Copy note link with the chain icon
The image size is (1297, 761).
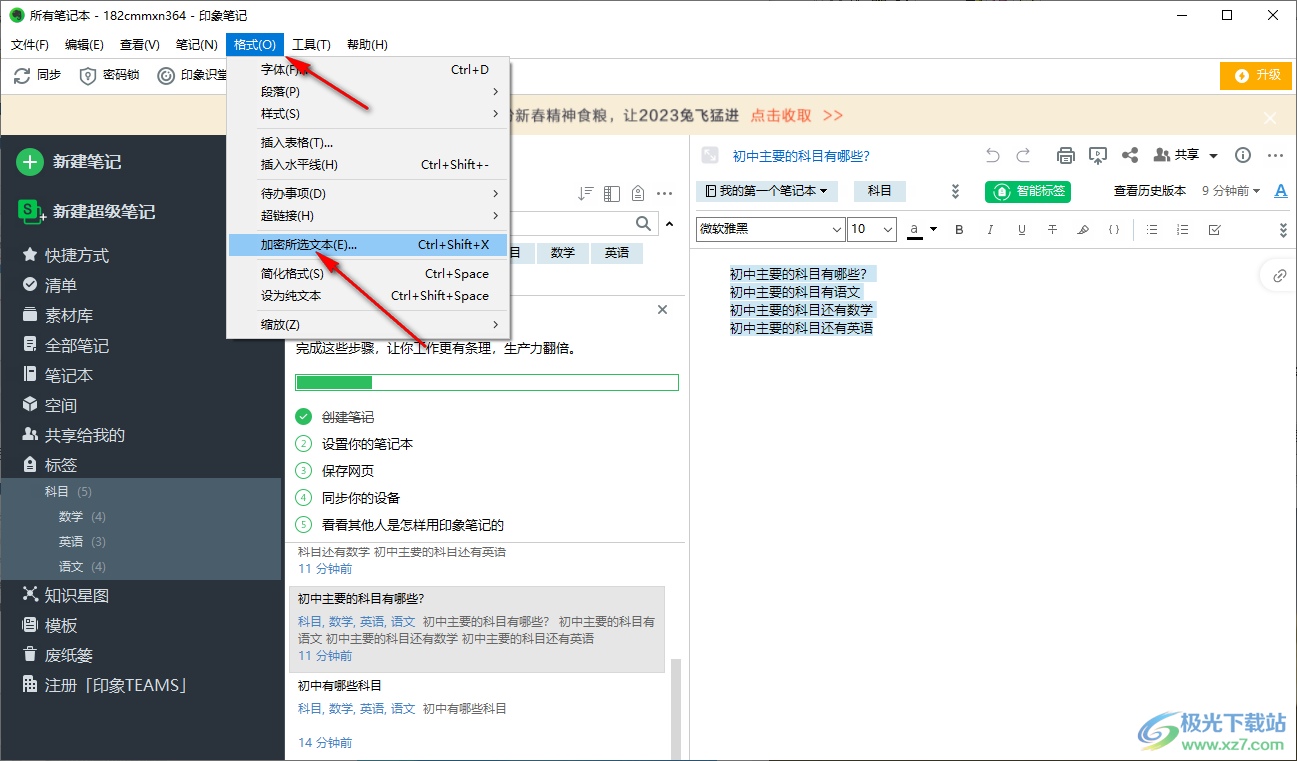point(1279,276)
